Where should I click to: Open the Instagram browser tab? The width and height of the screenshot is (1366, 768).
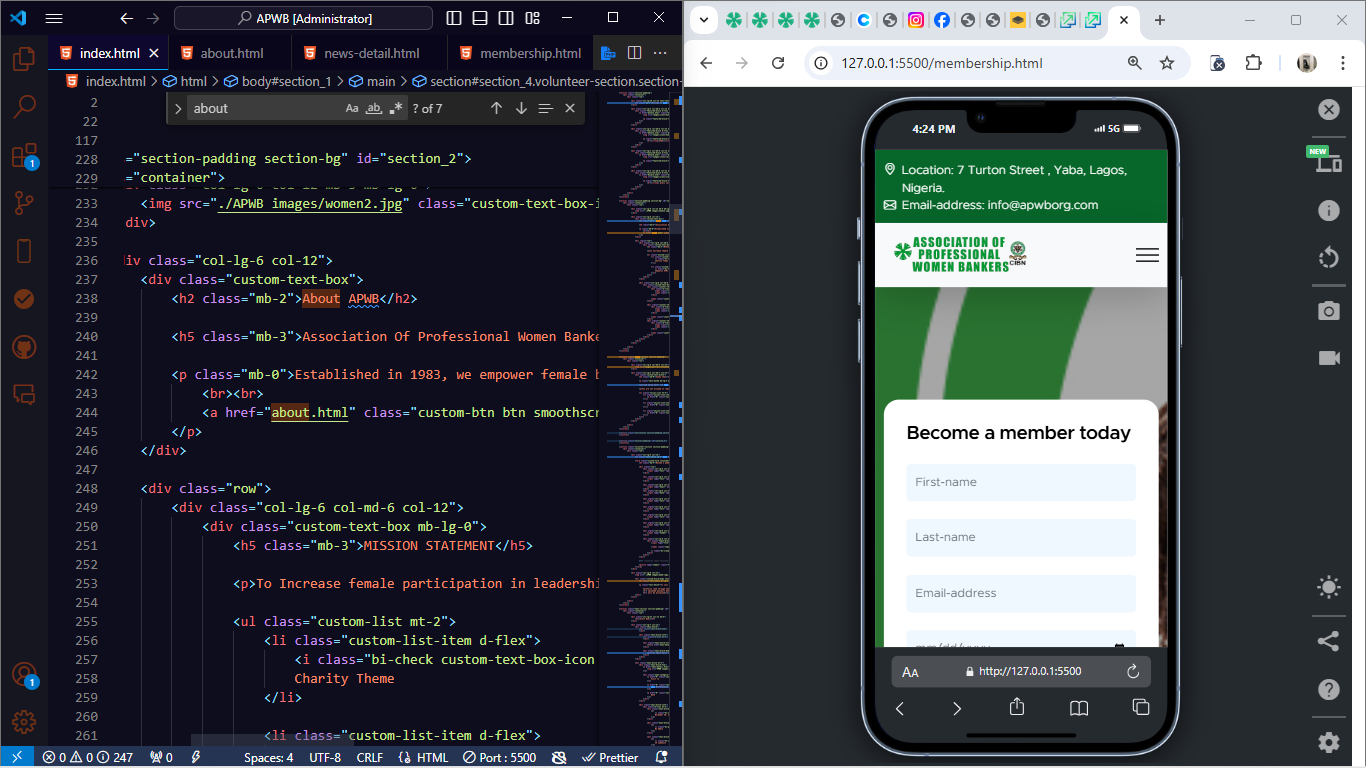click(x=915, y=20)
